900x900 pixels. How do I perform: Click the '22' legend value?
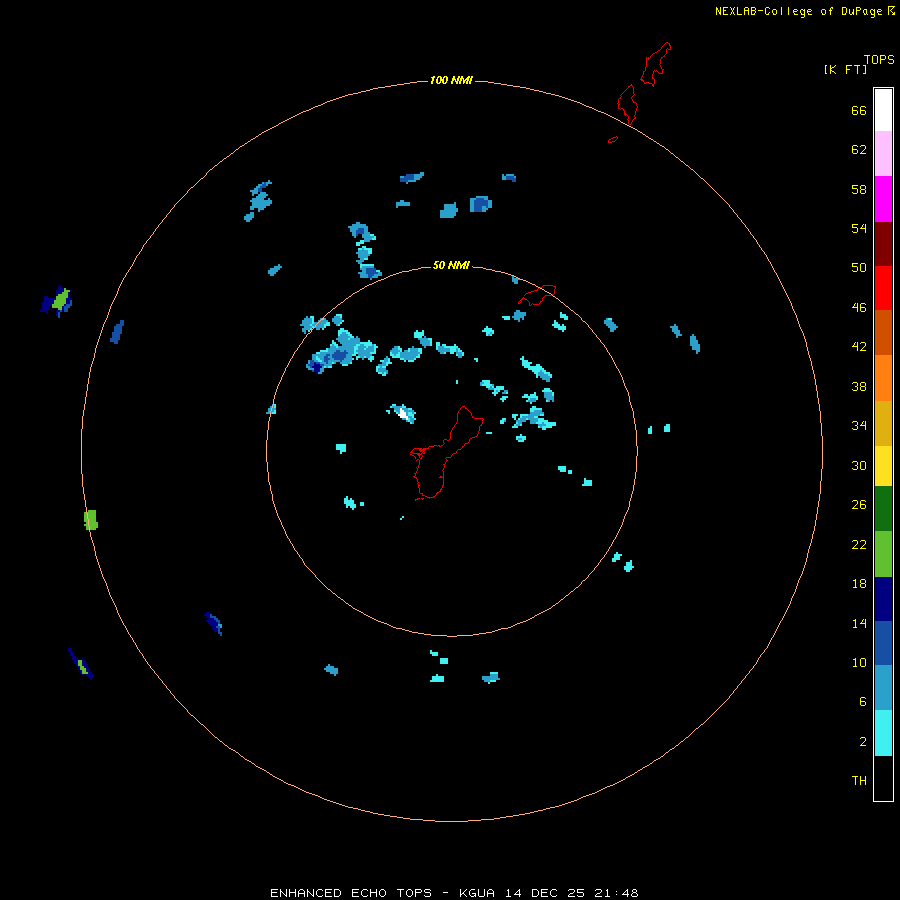pyautogui.click(x=859, y=544)
